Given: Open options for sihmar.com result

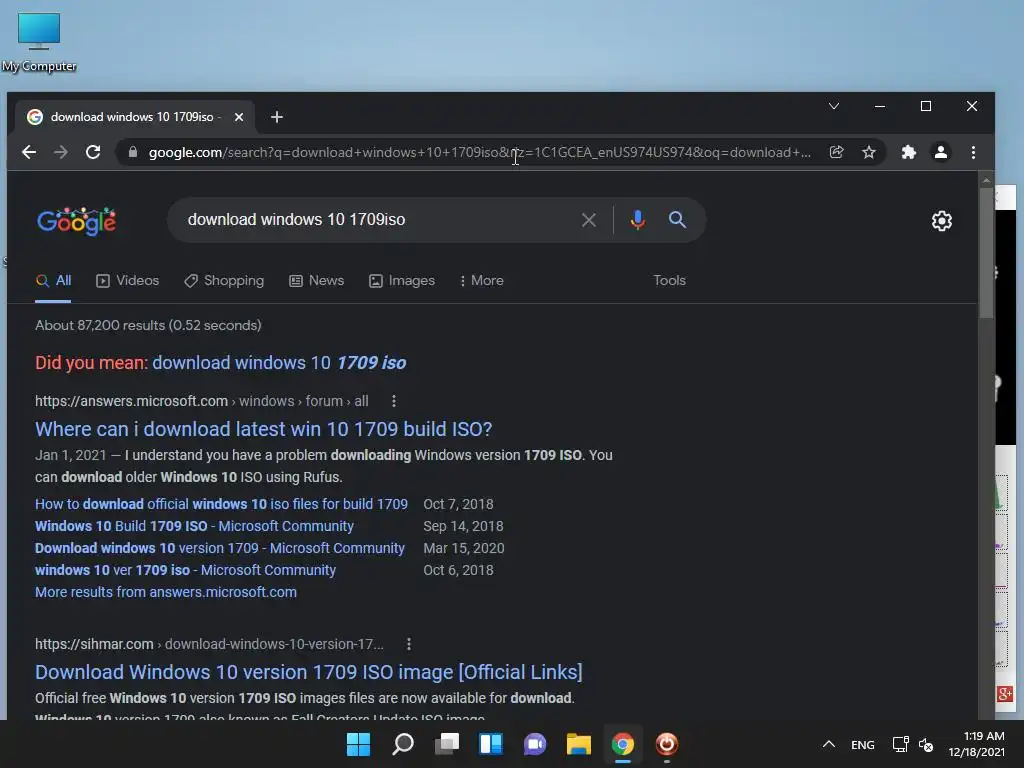Looking at the screenshot, I should [409, 644].
